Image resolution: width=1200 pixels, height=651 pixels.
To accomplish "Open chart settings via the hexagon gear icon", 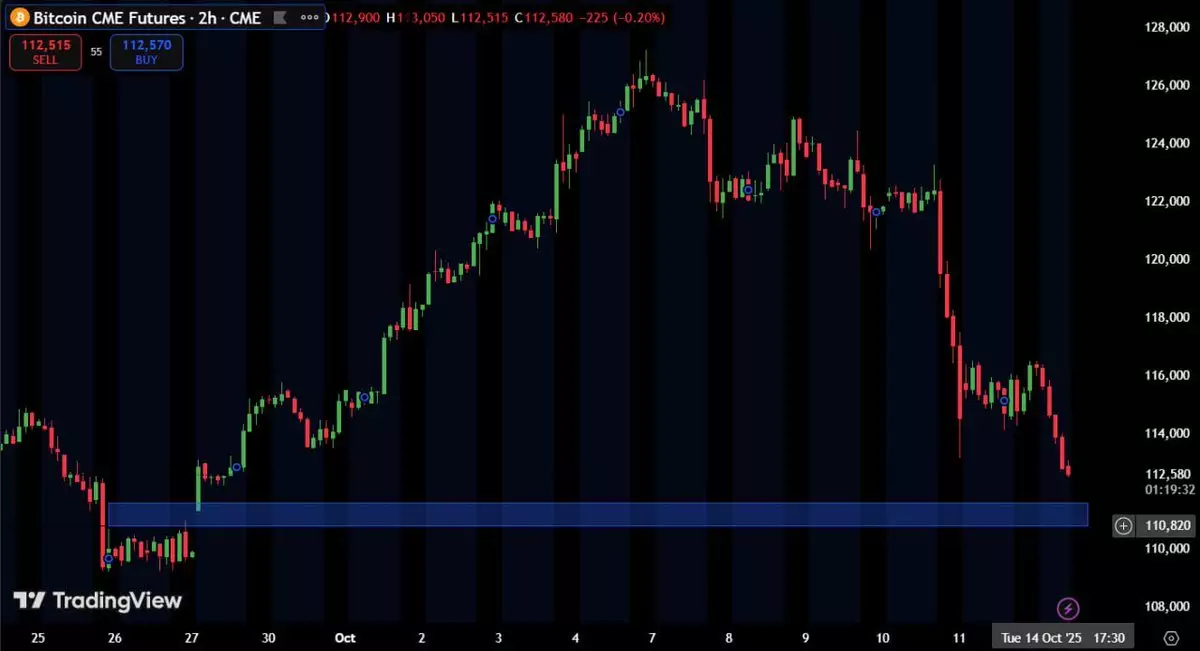I will [x=1171, y=636].
